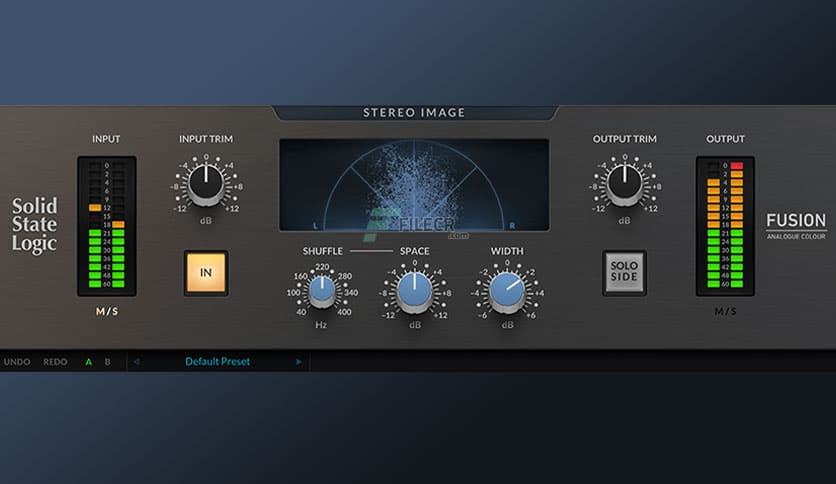This screenshot has width=836, height=484.
Task: Click the Solid State Logic logo
Action: point(35,225)
